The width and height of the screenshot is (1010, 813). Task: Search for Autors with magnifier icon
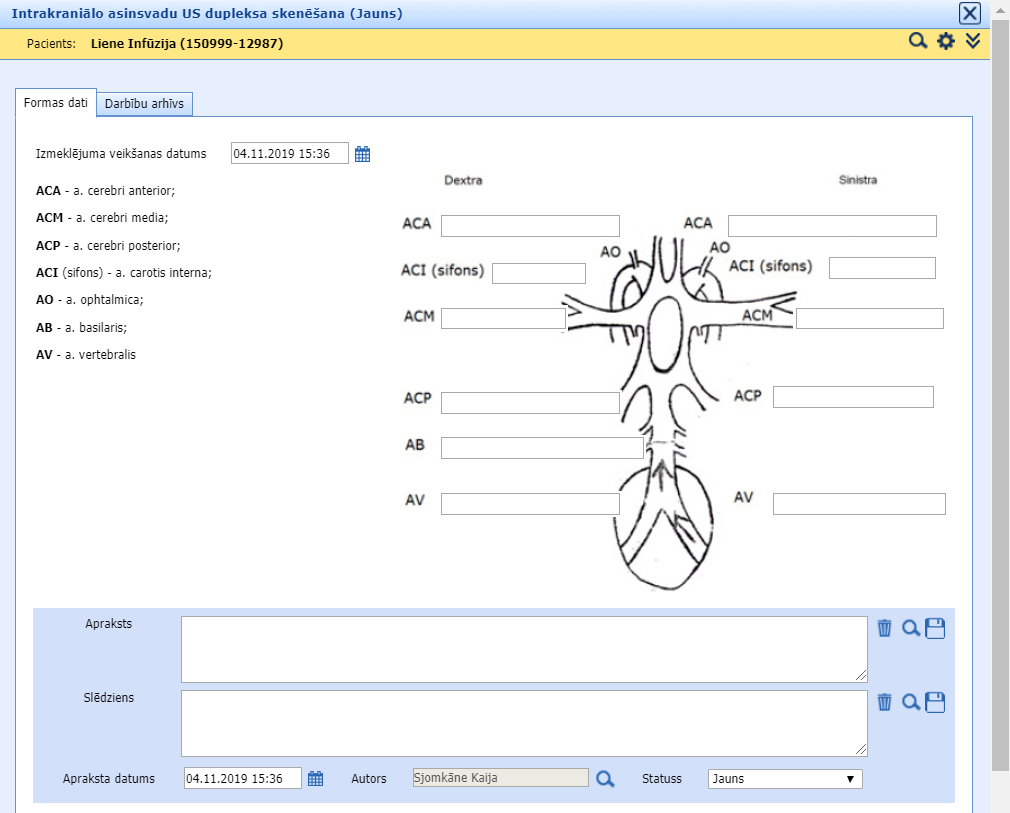pos(605,779)
